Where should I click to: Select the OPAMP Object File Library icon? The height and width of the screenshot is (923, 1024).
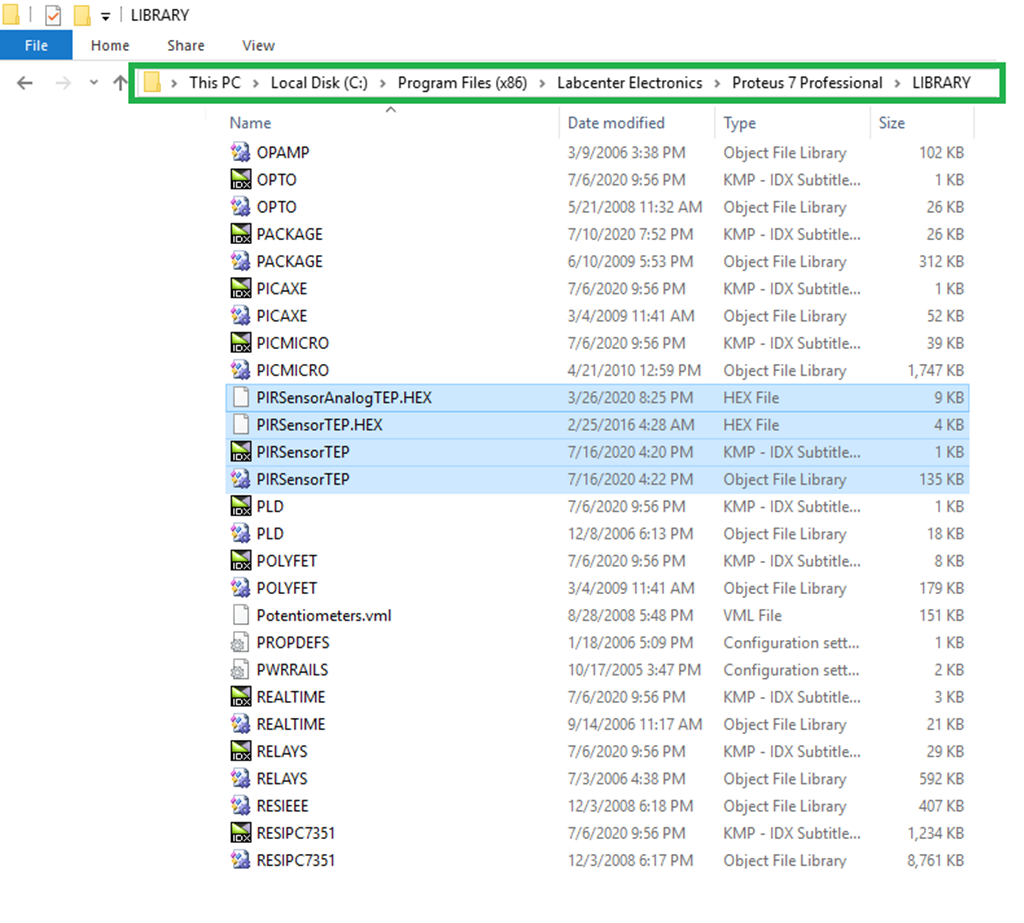tap(240, 153)
